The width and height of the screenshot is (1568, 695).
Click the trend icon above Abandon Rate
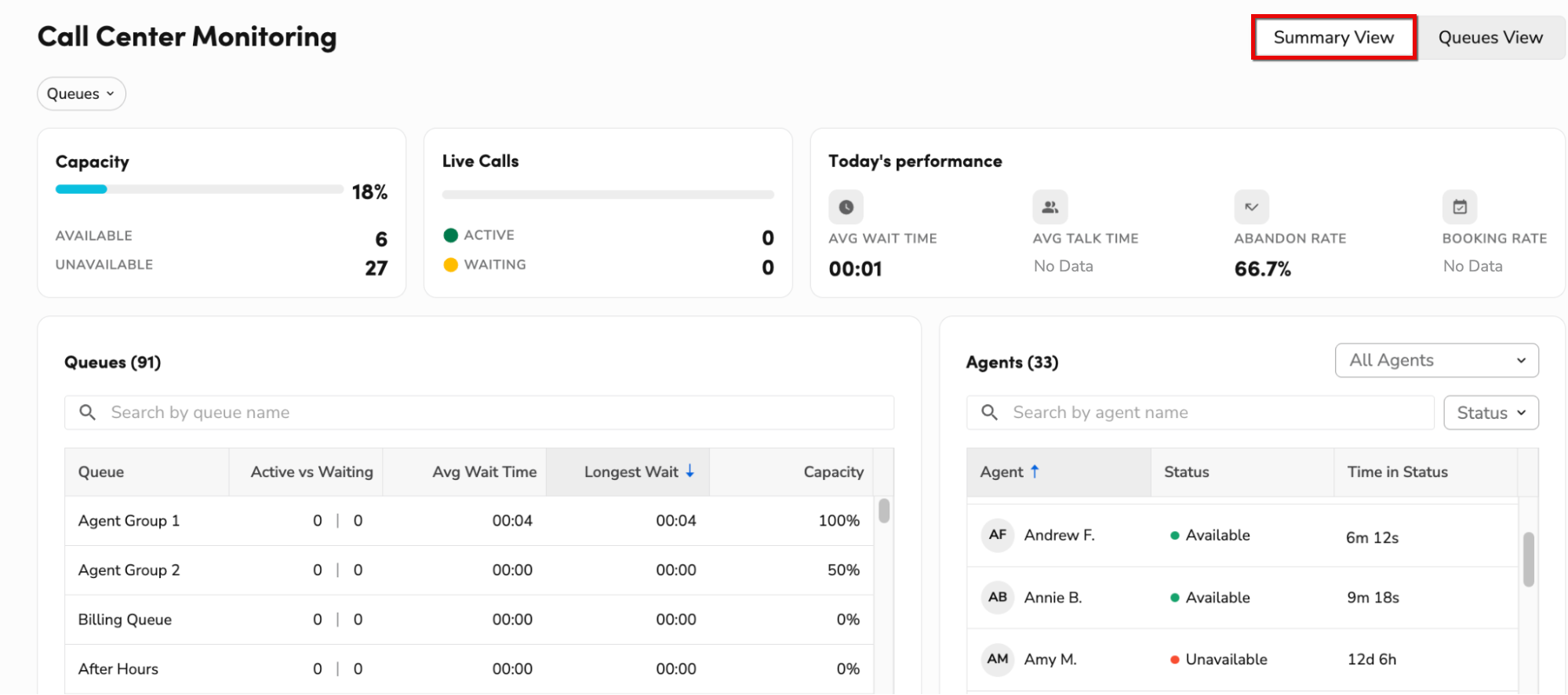point(1251,207)
